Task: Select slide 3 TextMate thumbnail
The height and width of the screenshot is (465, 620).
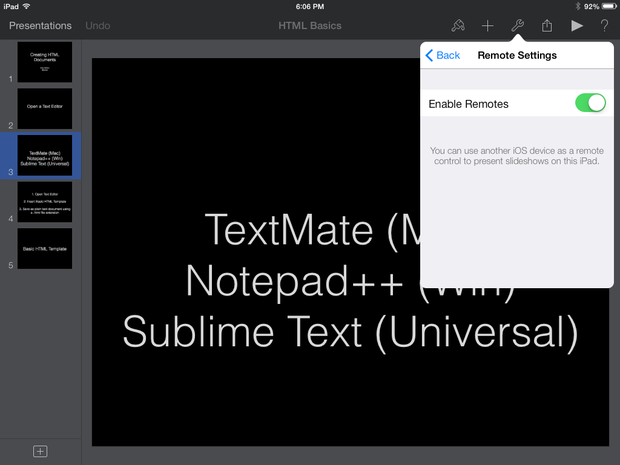Action: [45, 155]
